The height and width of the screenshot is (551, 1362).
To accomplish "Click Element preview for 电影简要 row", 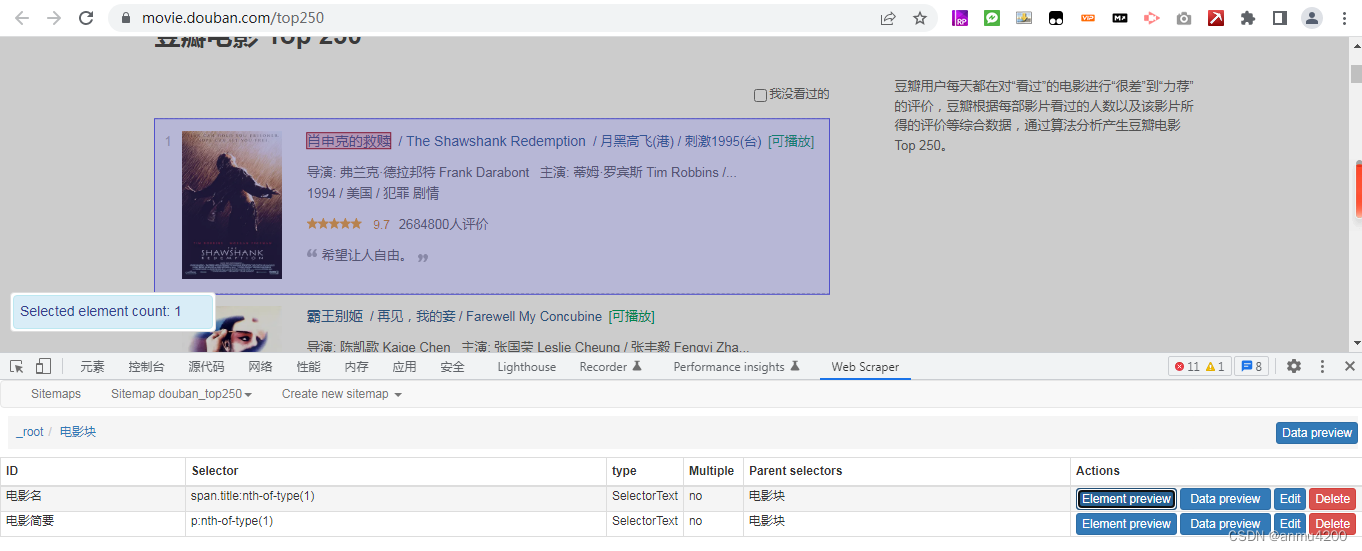I will [1126, 524].
